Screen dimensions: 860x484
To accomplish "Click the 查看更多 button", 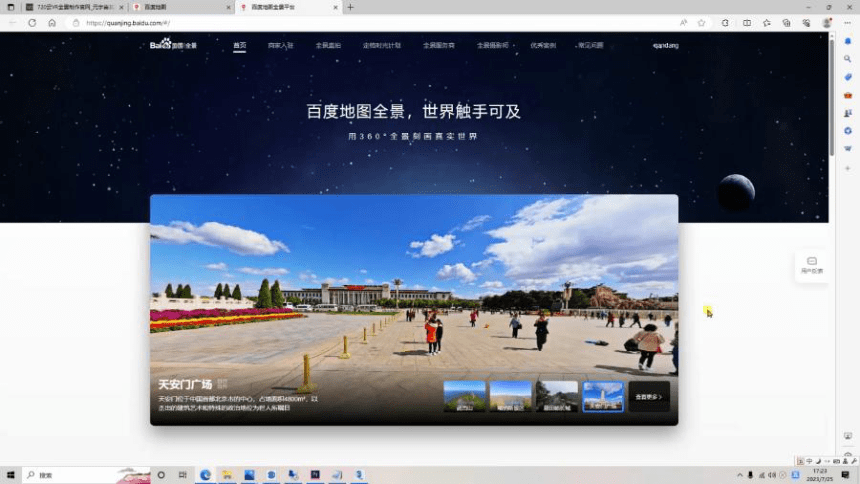I will tap(649, 396).
